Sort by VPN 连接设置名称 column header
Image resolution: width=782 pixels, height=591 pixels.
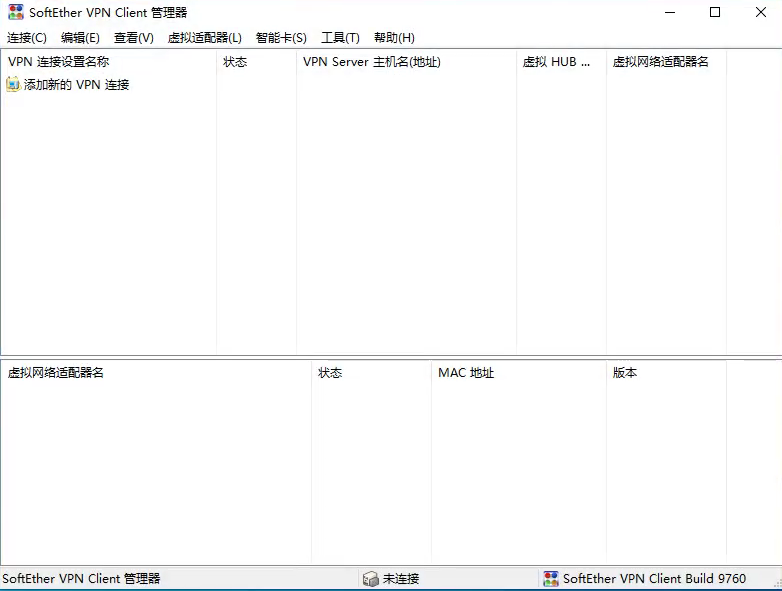pos(109,62)
